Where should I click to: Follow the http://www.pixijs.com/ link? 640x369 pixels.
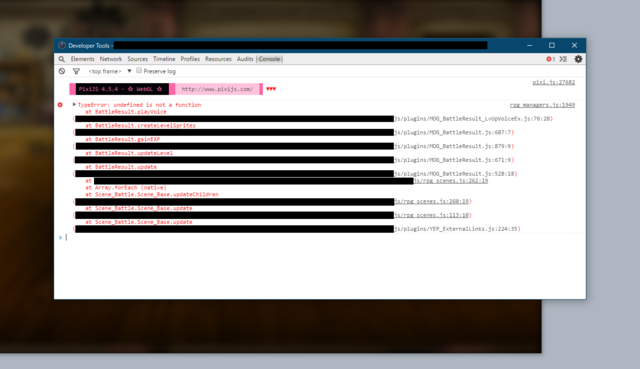click(218, 89)
